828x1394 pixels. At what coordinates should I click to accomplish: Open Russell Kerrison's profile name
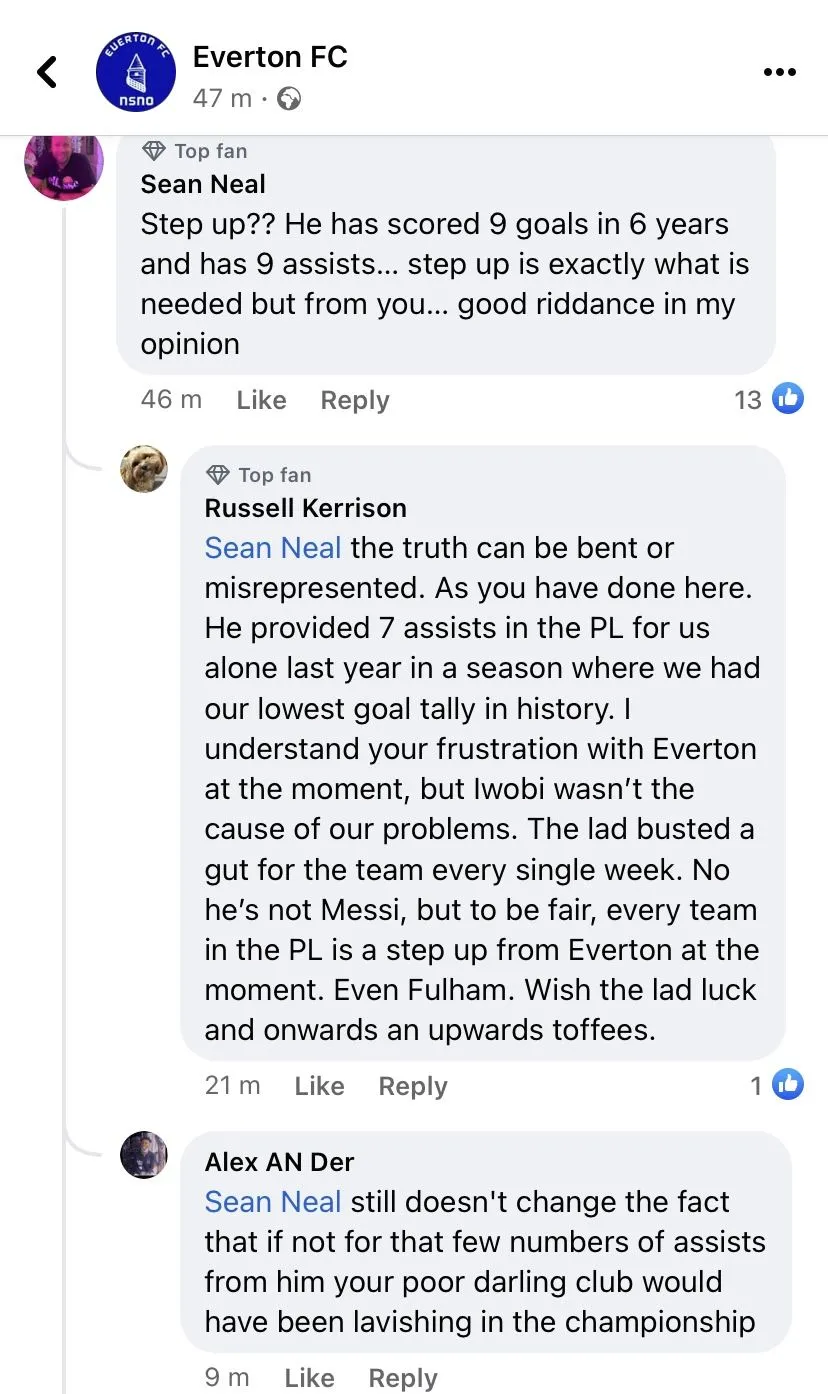pos(305,508)
